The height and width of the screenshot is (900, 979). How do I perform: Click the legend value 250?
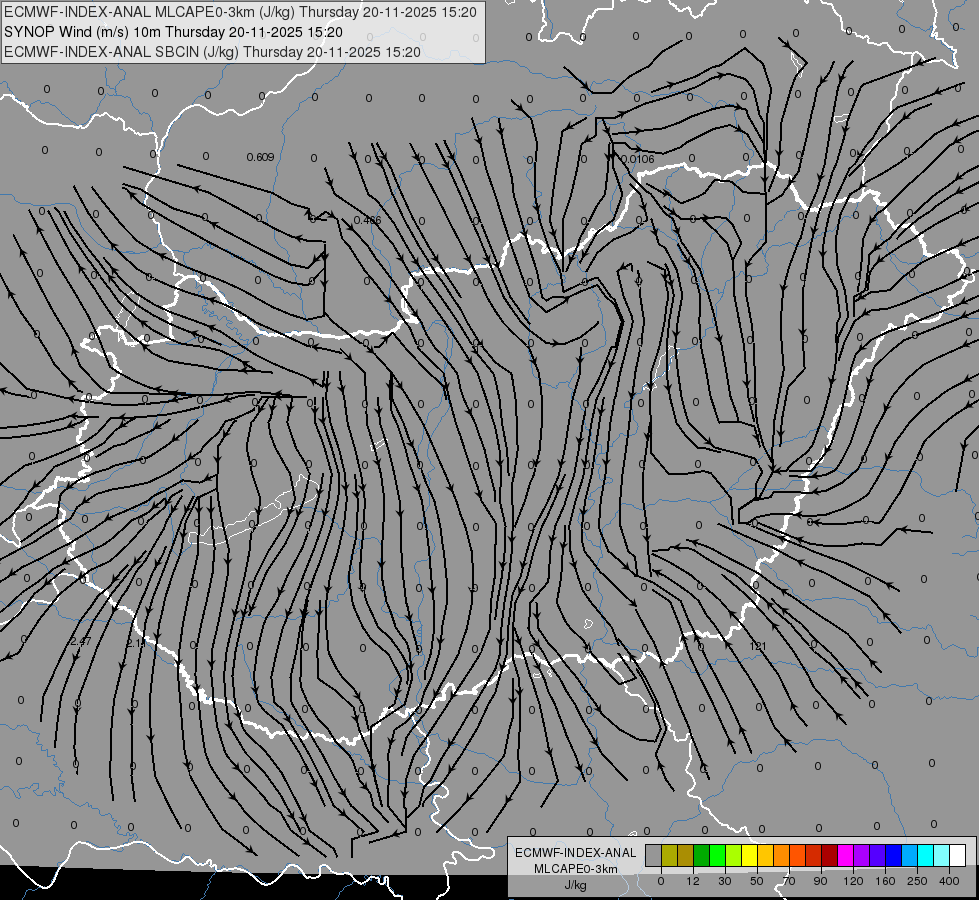point(917,881)
